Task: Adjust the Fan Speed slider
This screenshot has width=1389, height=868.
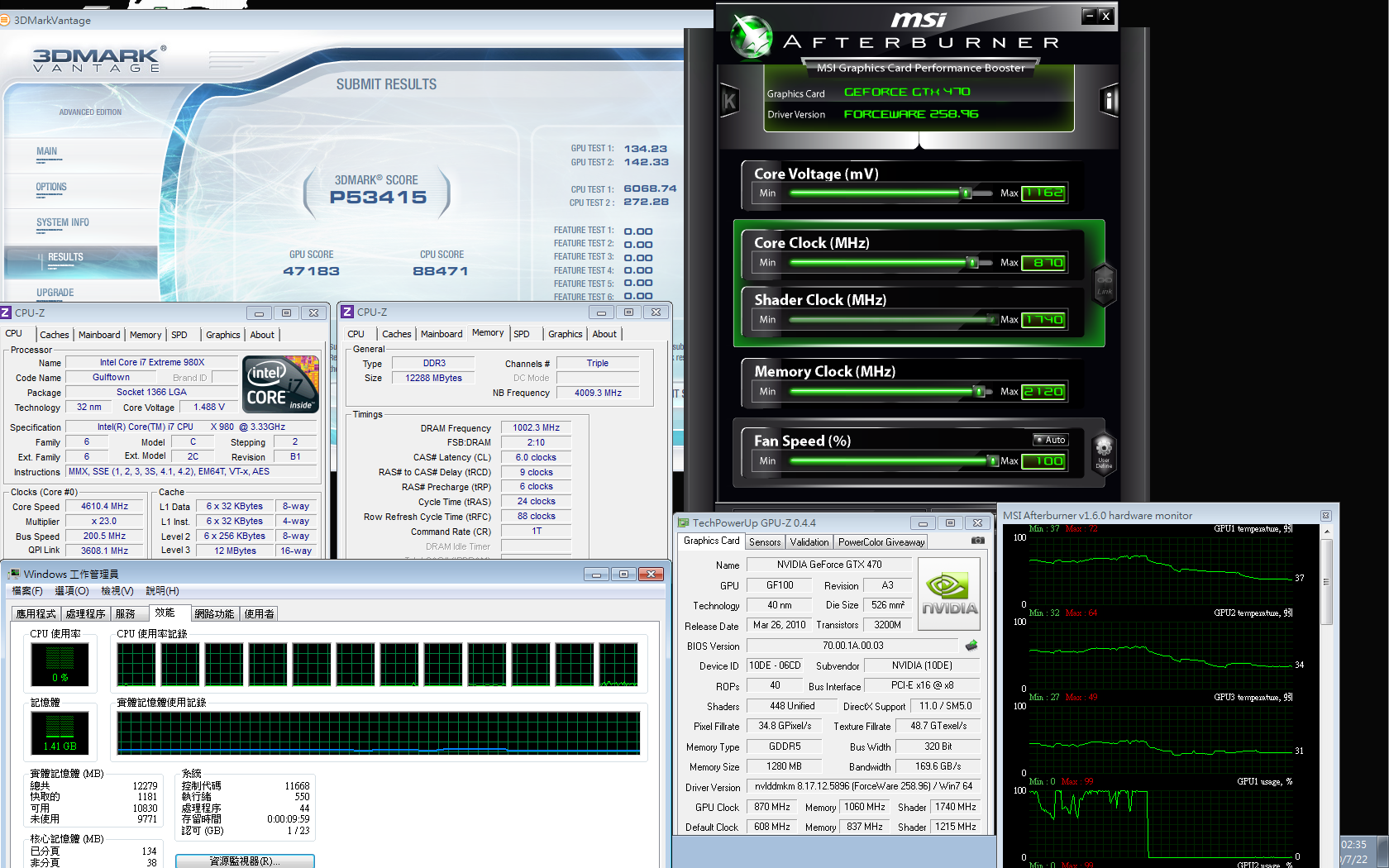Action: [993, 461]
